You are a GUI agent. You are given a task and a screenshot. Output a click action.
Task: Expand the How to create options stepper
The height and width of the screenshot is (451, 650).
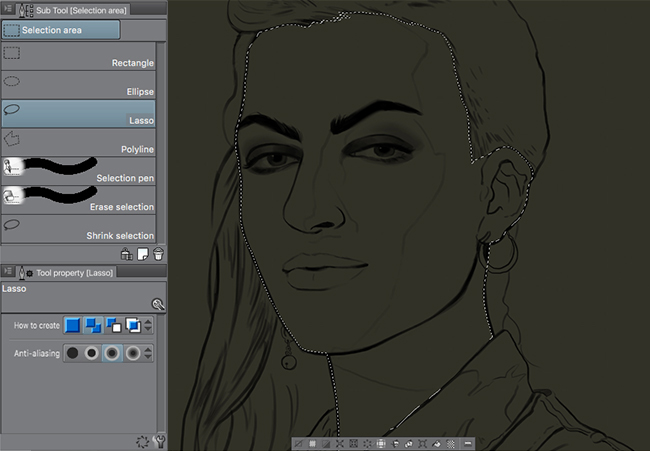(148, 325)
